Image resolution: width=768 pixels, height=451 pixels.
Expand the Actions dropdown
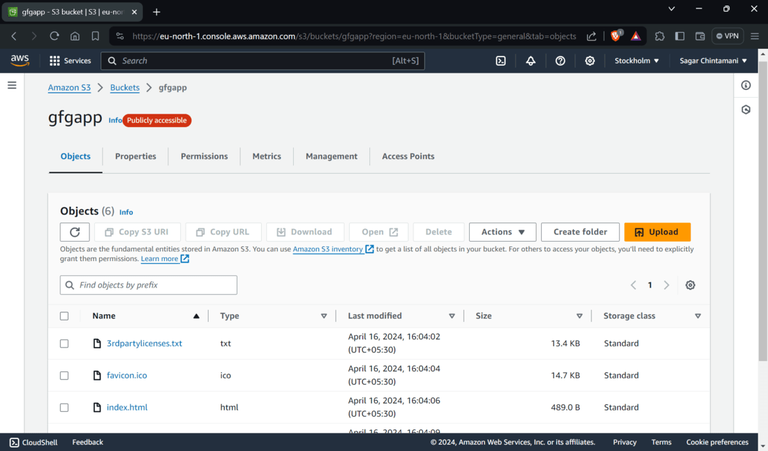point(503,232)
